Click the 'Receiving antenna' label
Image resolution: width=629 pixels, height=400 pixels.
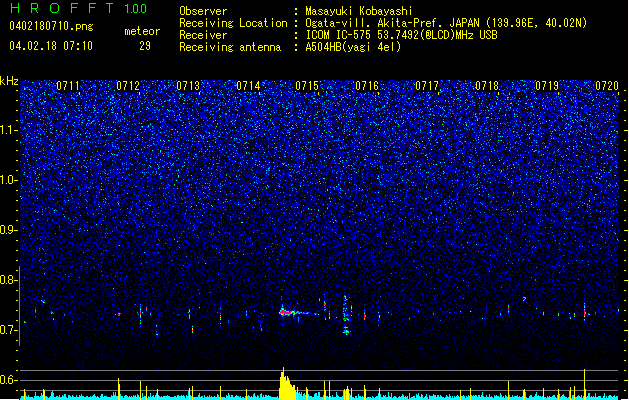[230, 47]
